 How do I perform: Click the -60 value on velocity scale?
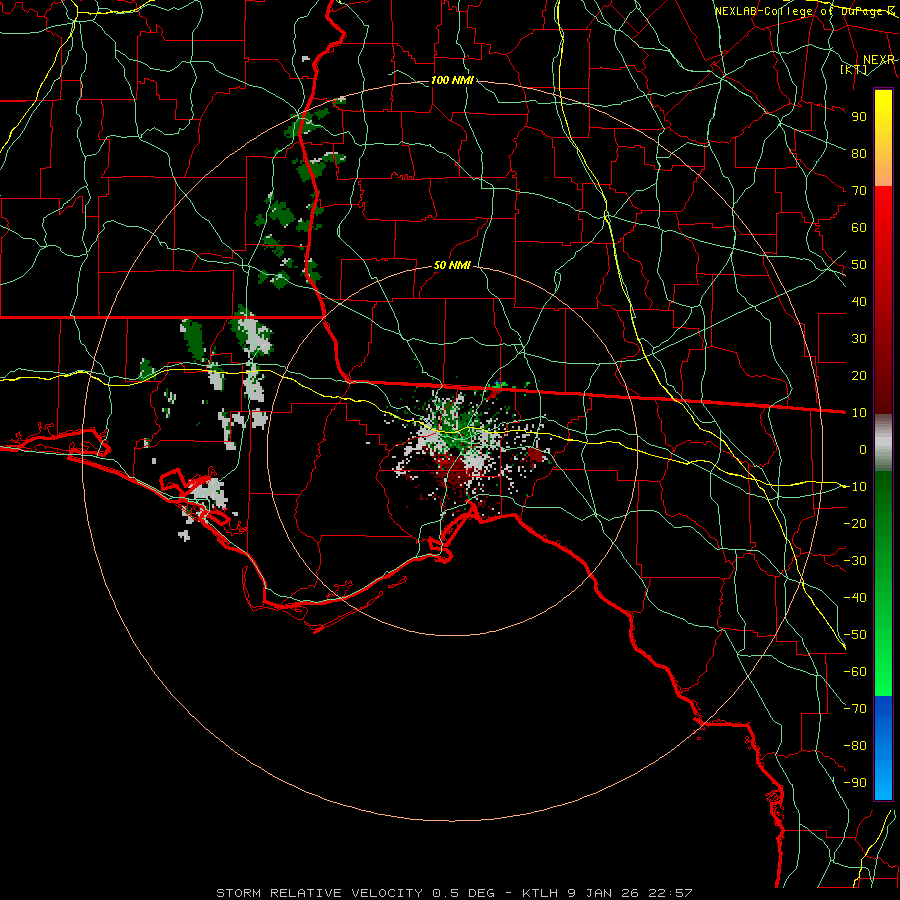click(855, 672)
